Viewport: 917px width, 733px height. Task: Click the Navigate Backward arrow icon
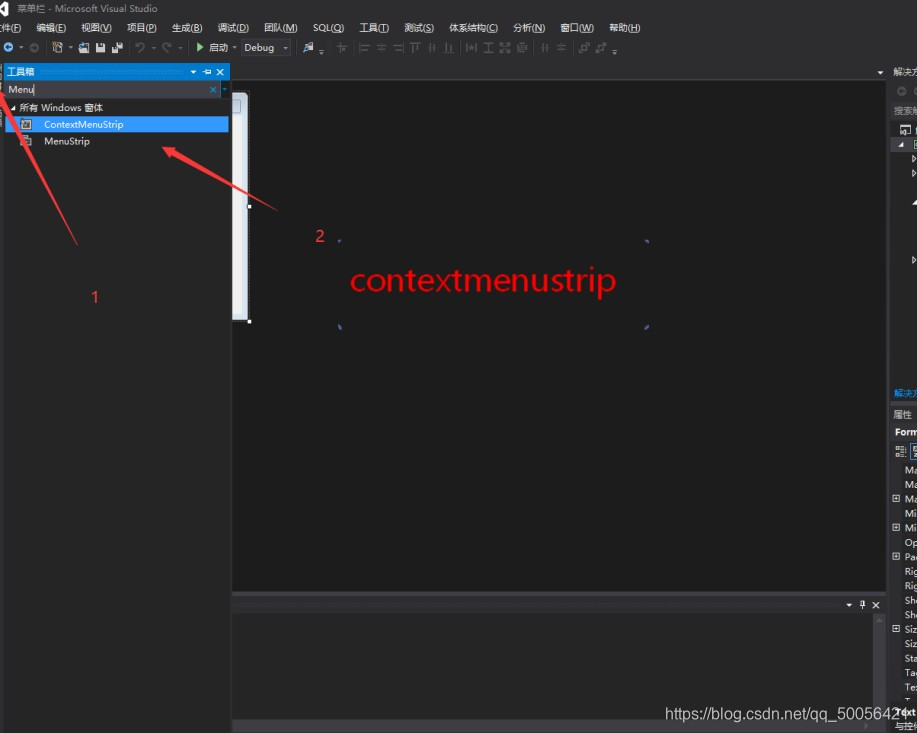[x=8, y=47]
